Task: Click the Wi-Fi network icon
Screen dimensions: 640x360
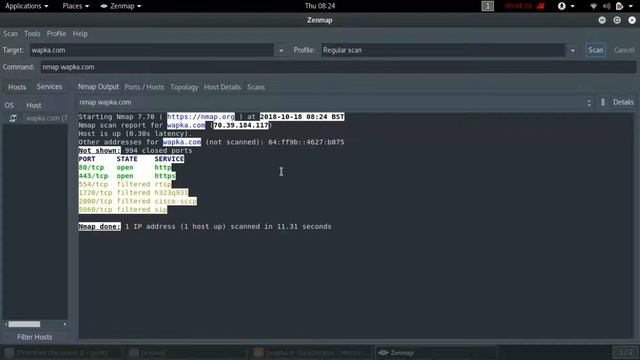Action: (x=593, y=6)
